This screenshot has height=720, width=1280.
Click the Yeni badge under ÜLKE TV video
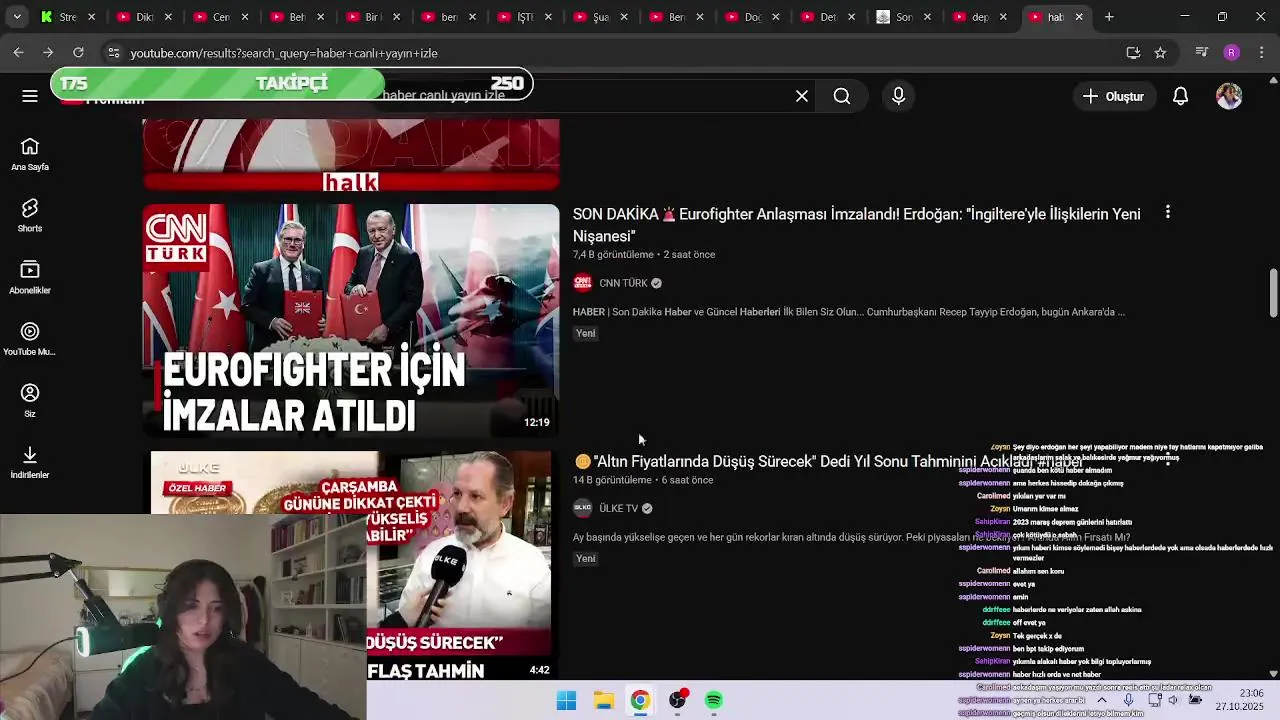(586, 558)
